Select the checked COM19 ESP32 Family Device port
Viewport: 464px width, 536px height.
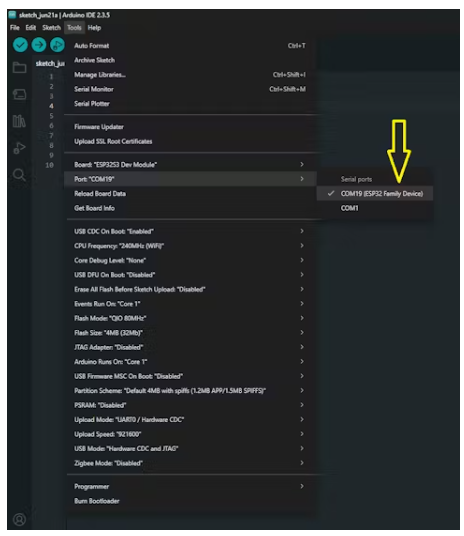(375, 193)
